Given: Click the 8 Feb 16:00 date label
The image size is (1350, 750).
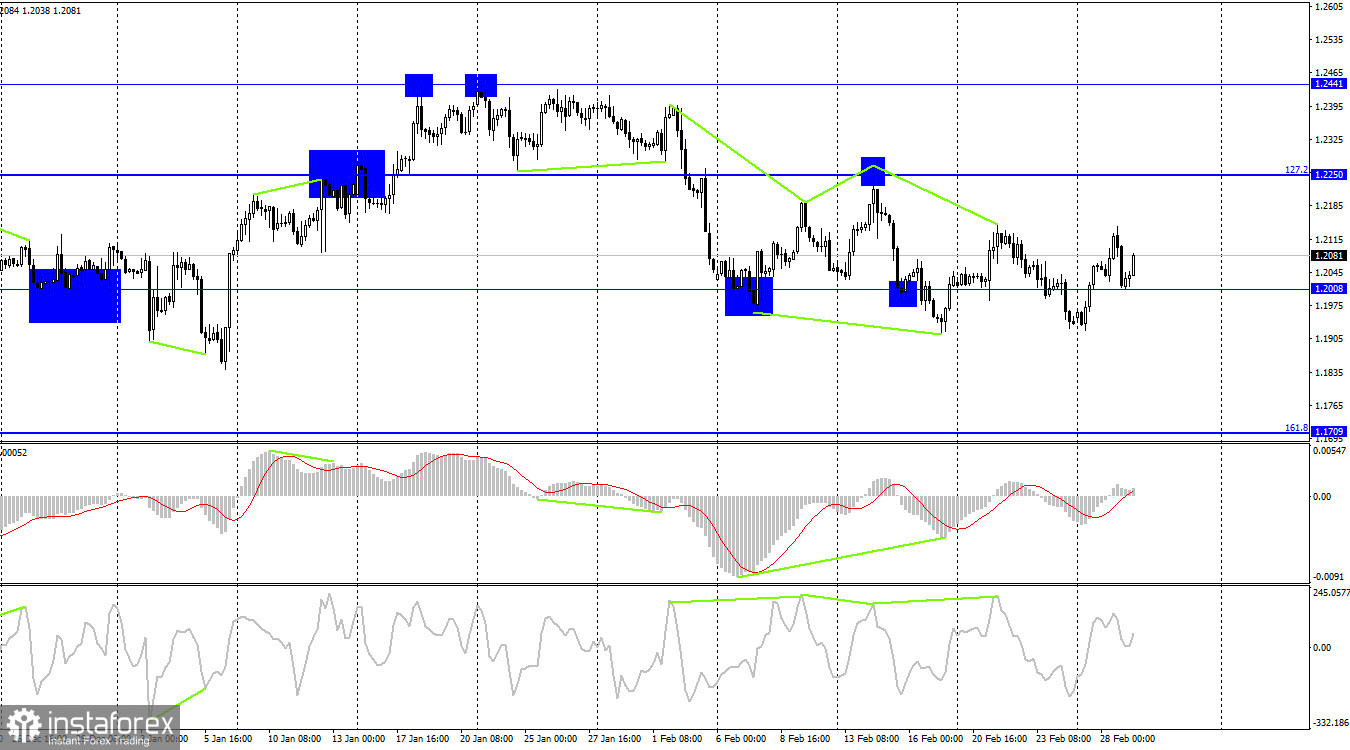Looking at the screenshot, I should 803,739.
